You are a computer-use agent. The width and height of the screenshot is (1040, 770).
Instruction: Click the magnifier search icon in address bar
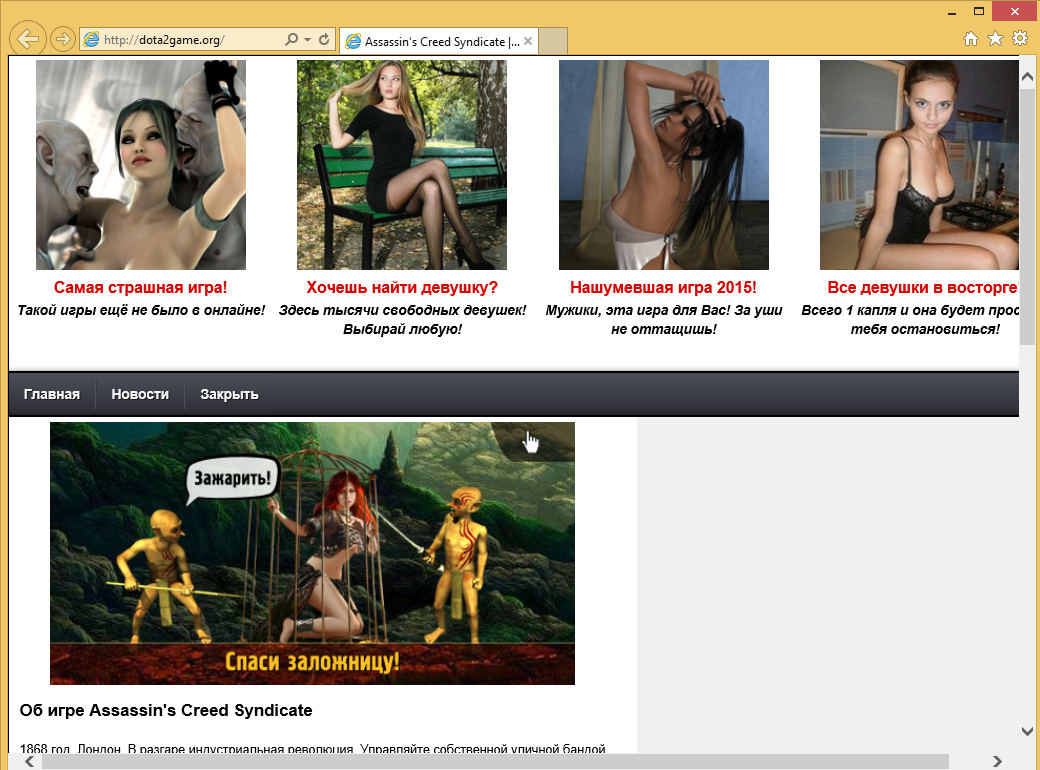pos(291,40)
